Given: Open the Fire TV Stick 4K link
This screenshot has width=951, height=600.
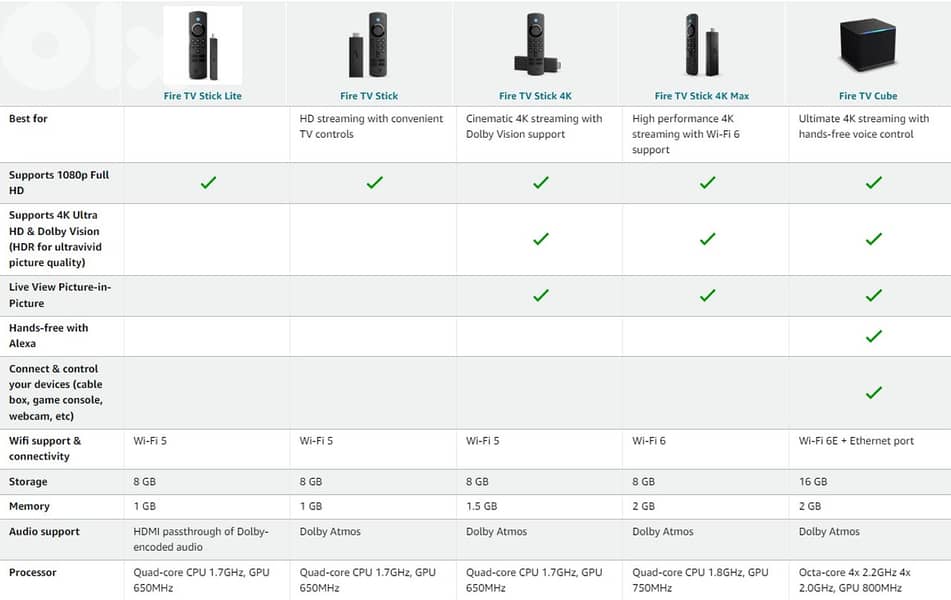Looking at the screenshot, I should pos(535,96).
